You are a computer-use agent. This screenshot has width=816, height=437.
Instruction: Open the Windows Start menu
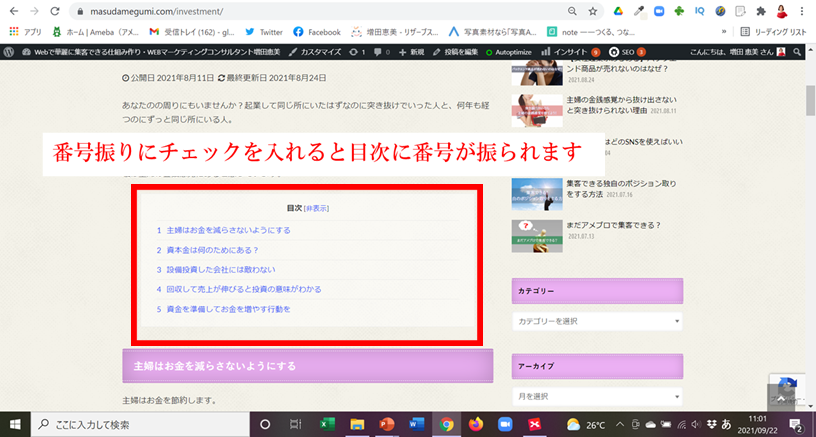pos(15,425)
